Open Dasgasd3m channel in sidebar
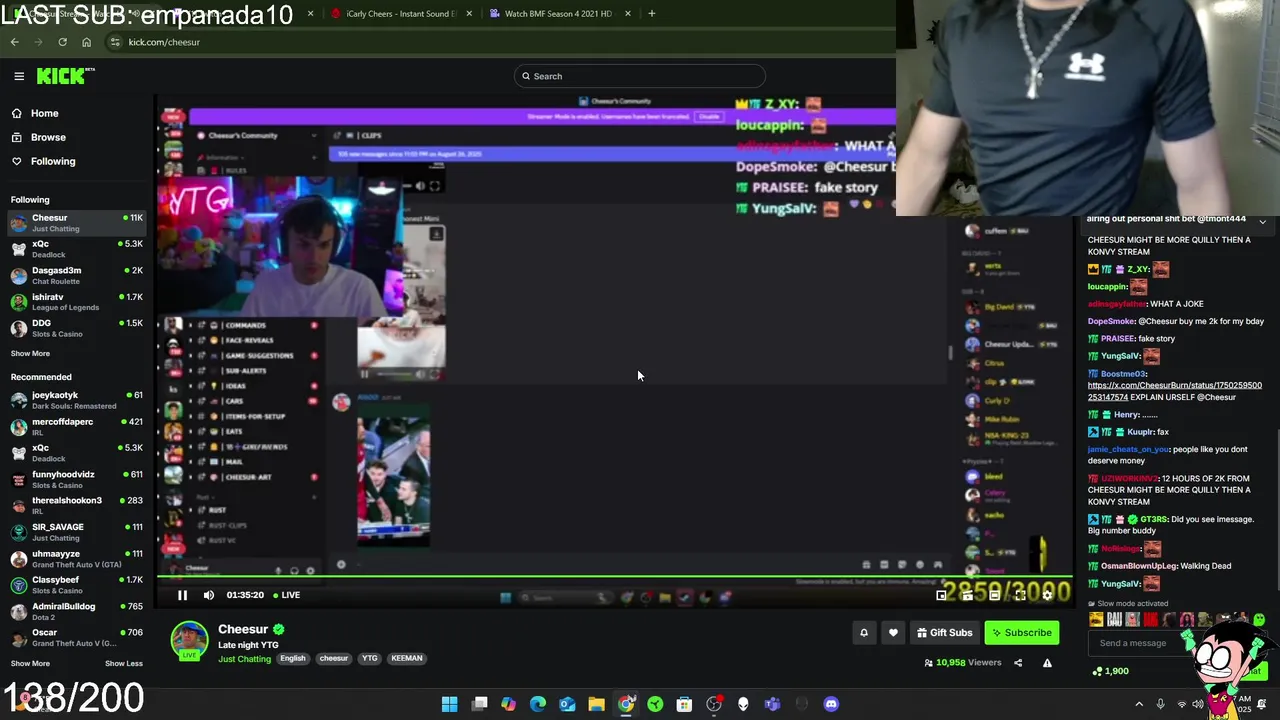This screenshot has height=720, width=1280. click(x=77, y=275)
